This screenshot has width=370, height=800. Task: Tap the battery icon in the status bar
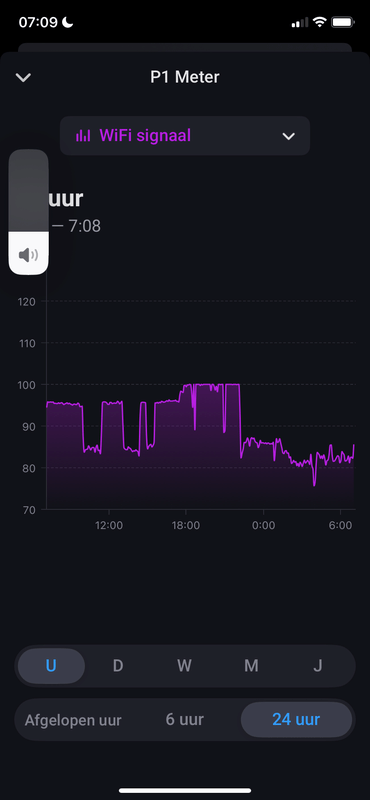point(343,22)
